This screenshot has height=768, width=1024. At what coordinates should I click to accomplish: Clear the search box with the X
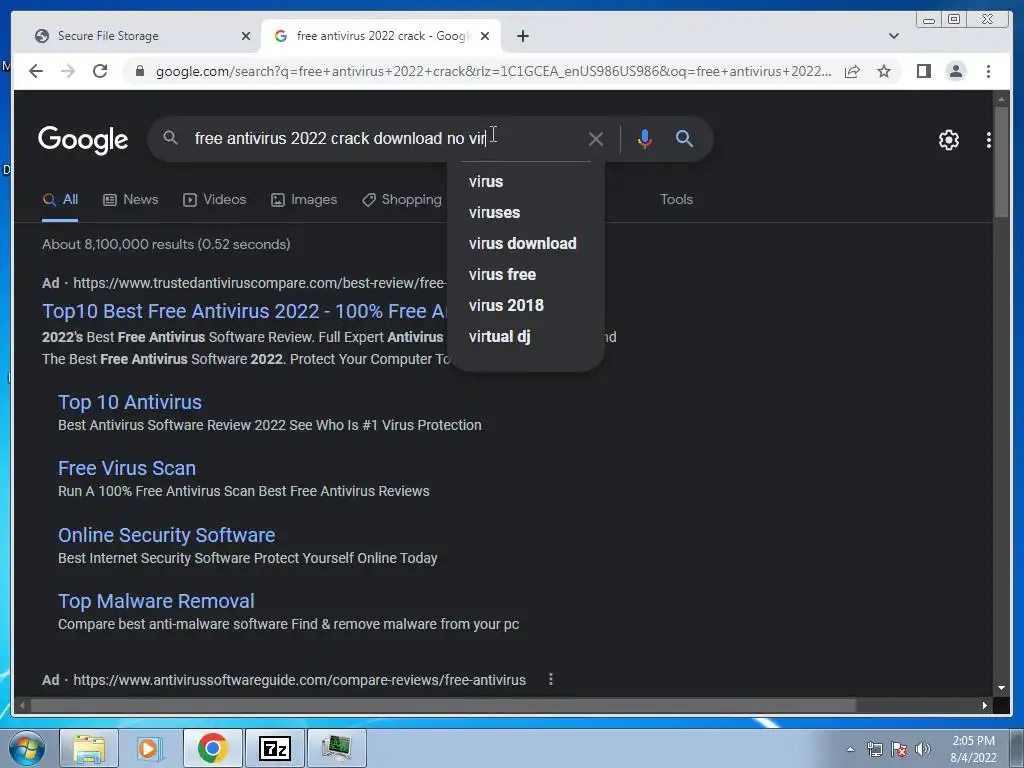click(595, 139)
